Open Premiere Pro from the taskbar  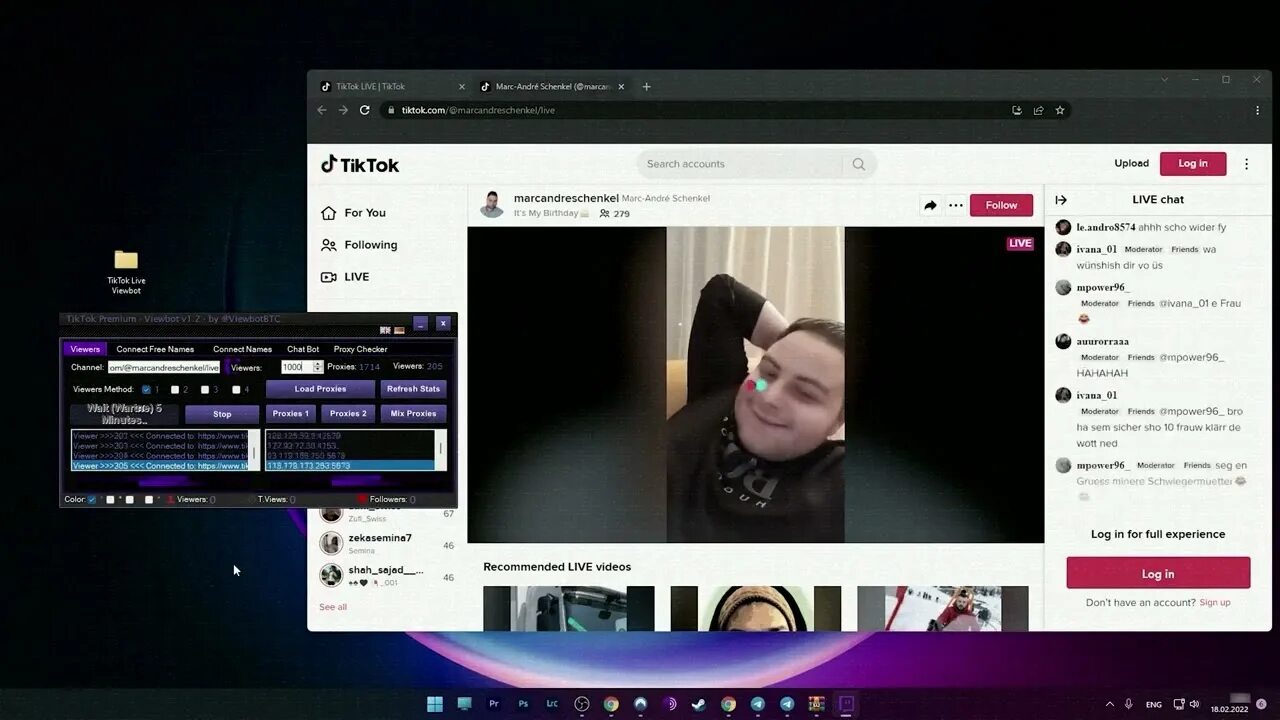pyautogui.click(x=493, y=704)
